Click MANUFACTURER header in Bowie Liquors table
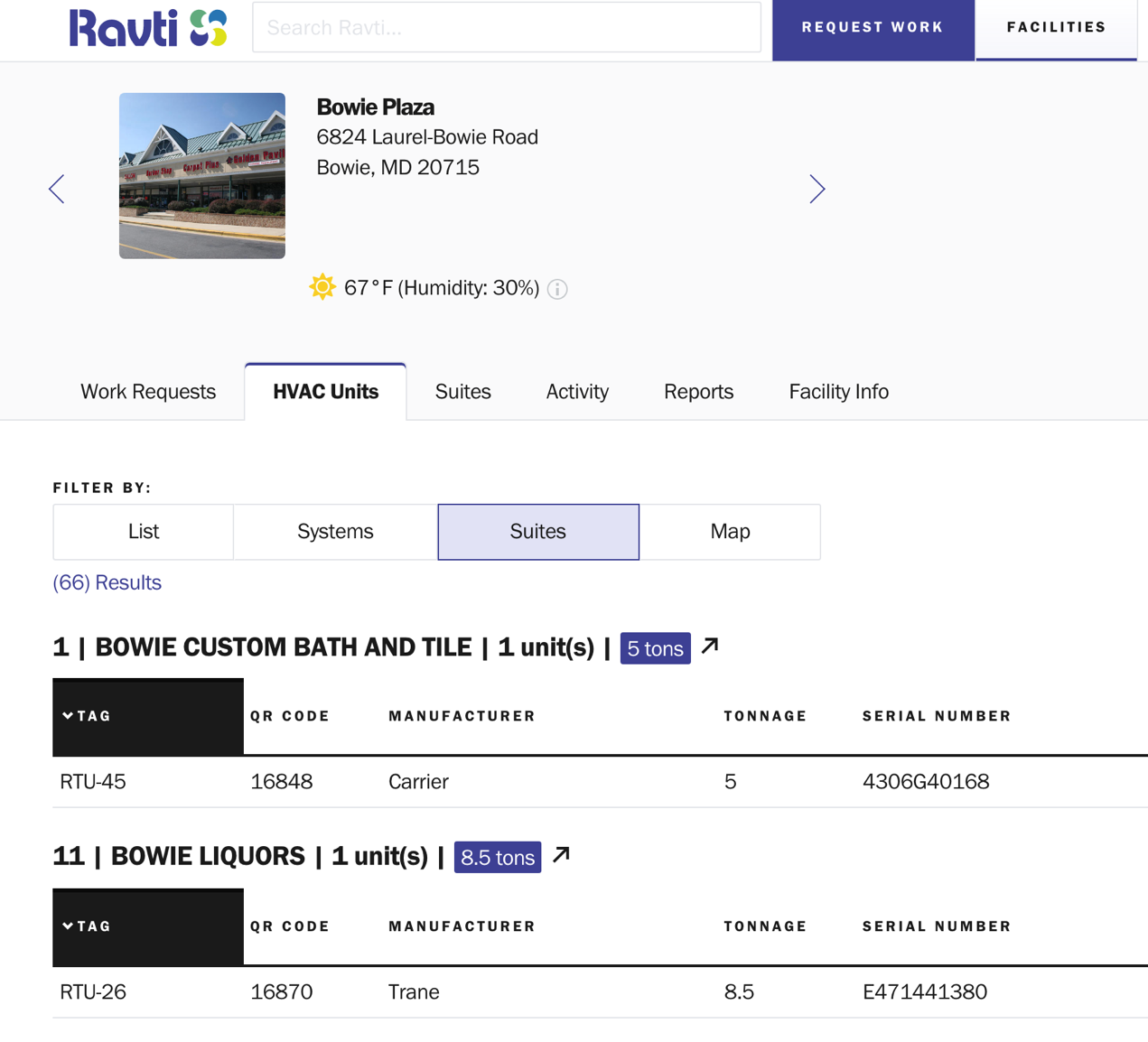Viewport: 1148px width, 1042px height. click(x=462, y=926)
